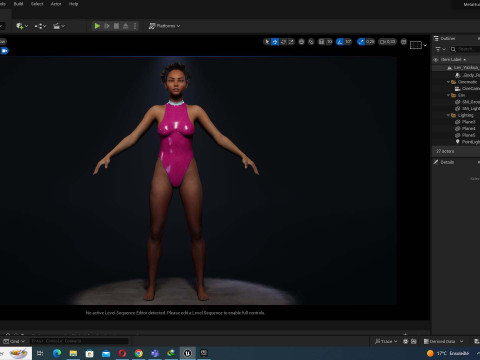
Task: Click the surface snapping icon
Action: [x=311, y=42]
